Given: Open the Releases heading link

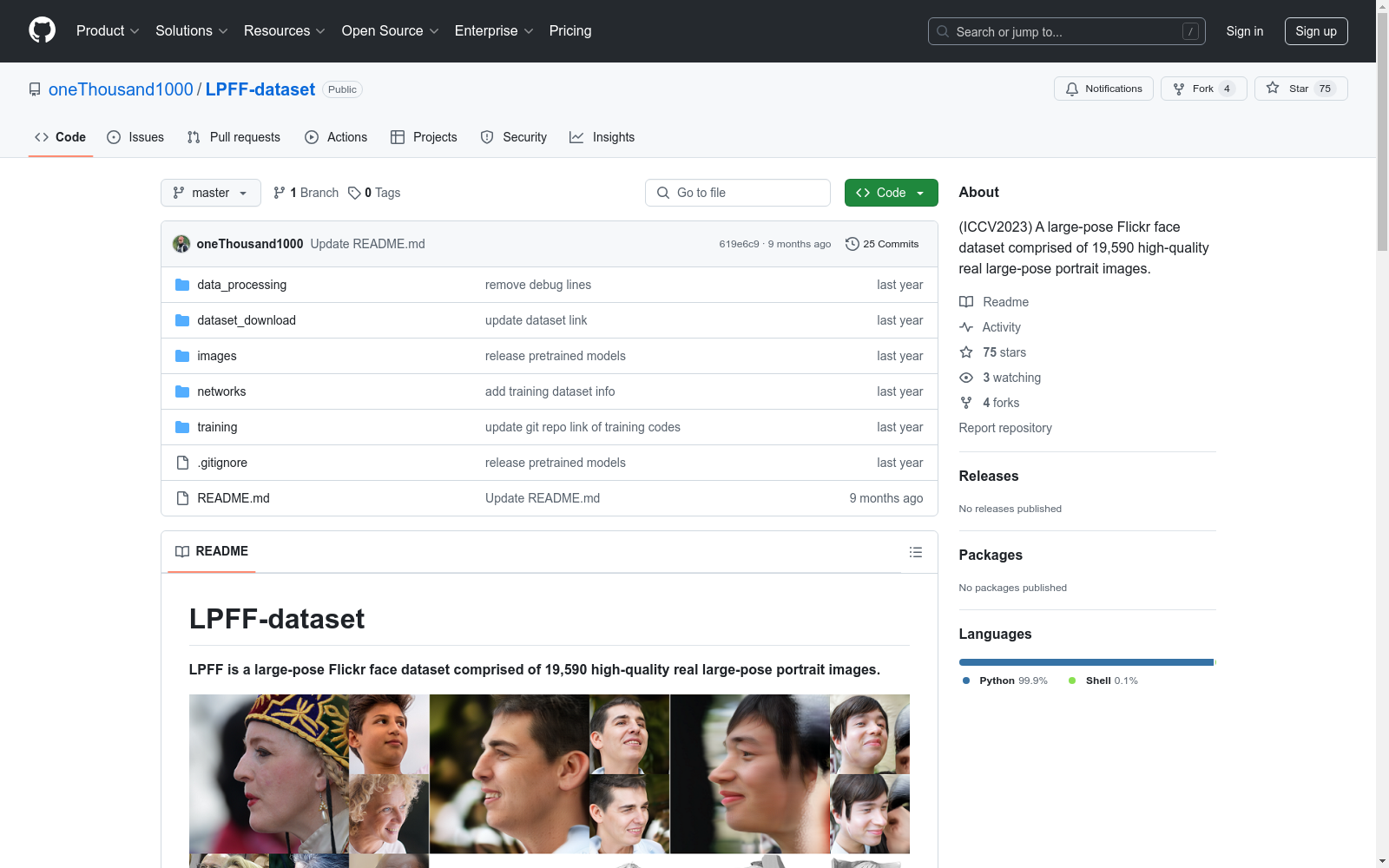Looking at the screenshot, I should (989, 476).
